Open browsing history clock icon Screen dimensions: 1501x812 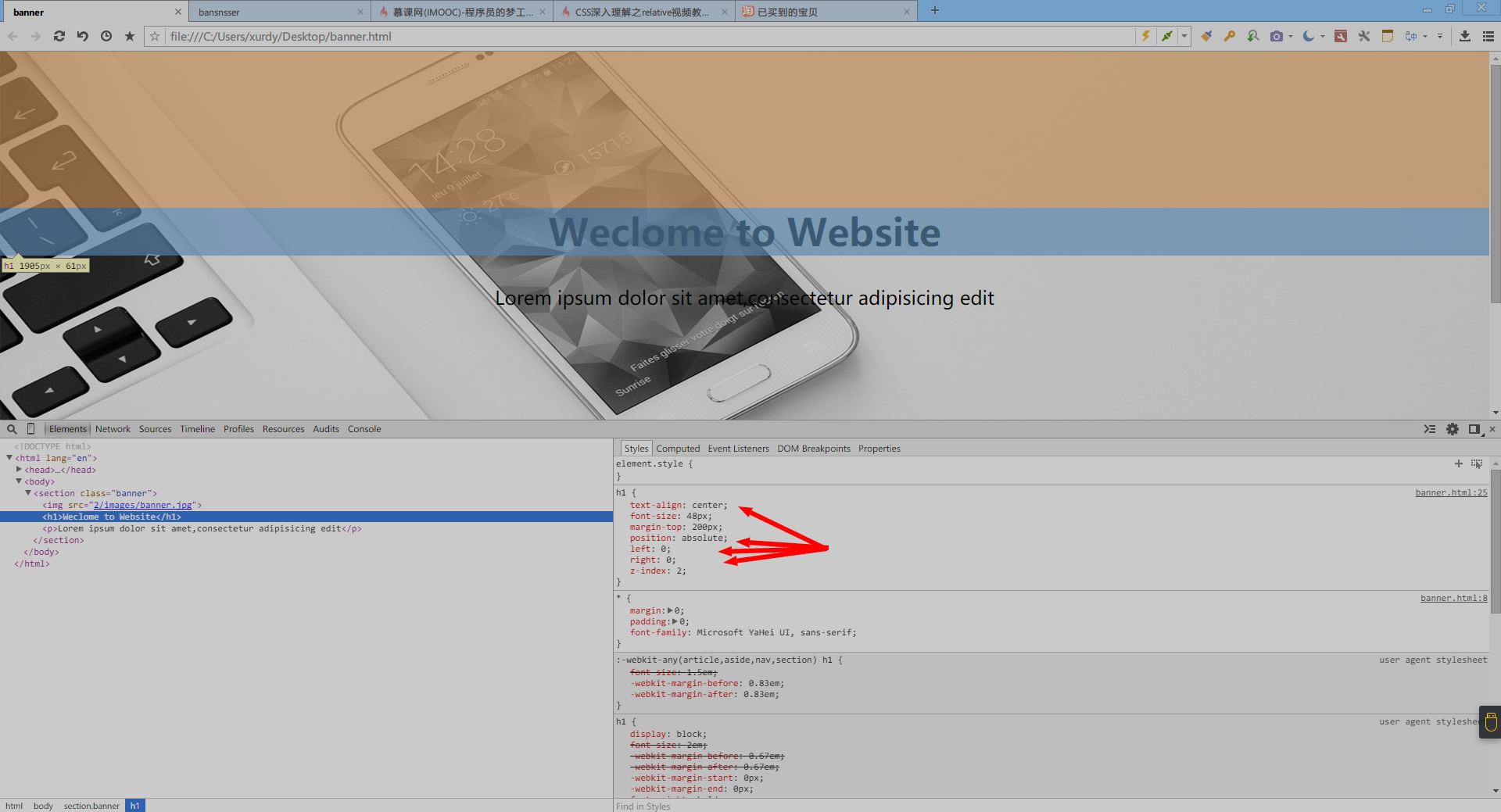106,36
